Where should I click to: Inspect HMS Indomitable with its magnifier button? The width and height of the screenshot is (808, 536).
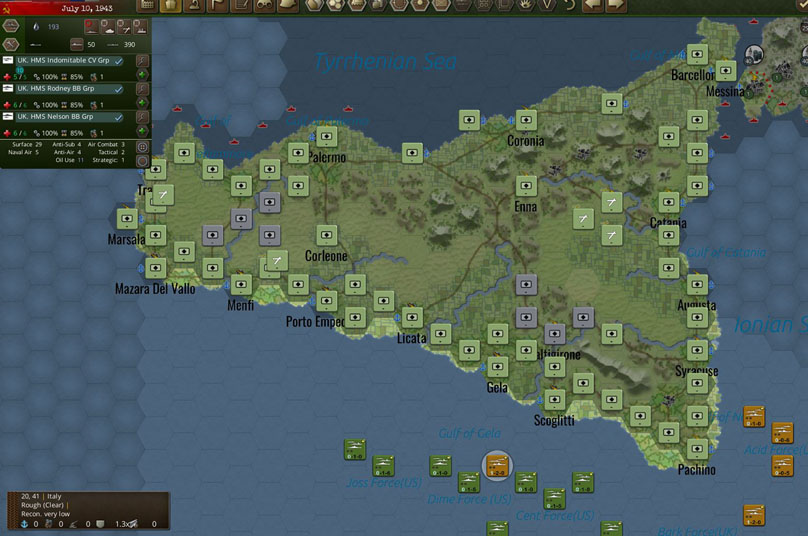142,61
